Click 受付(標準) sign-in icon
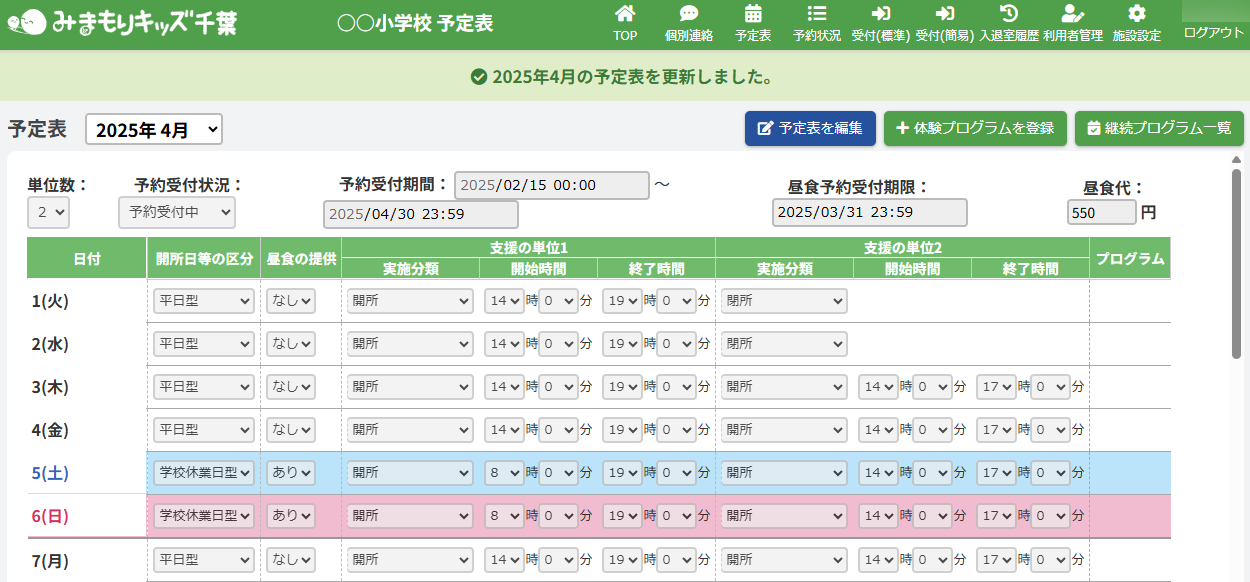Viewport: 1250px width, 582px height. (880, 14)
